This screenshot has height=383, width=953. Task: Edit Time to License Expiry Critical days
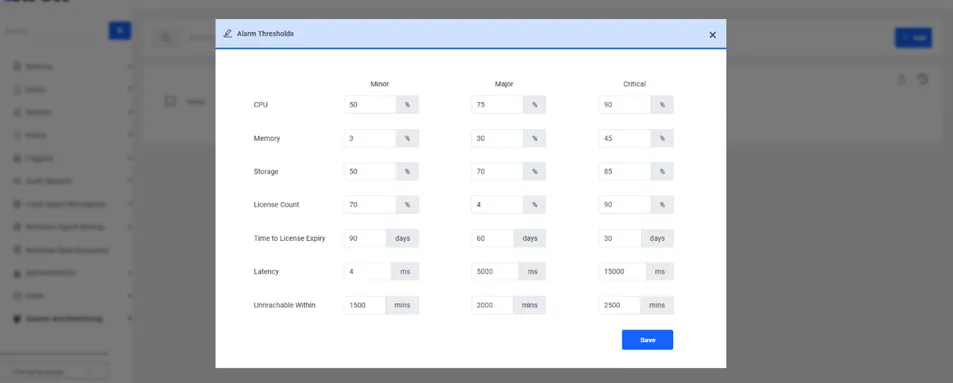[x=620, y=238]
